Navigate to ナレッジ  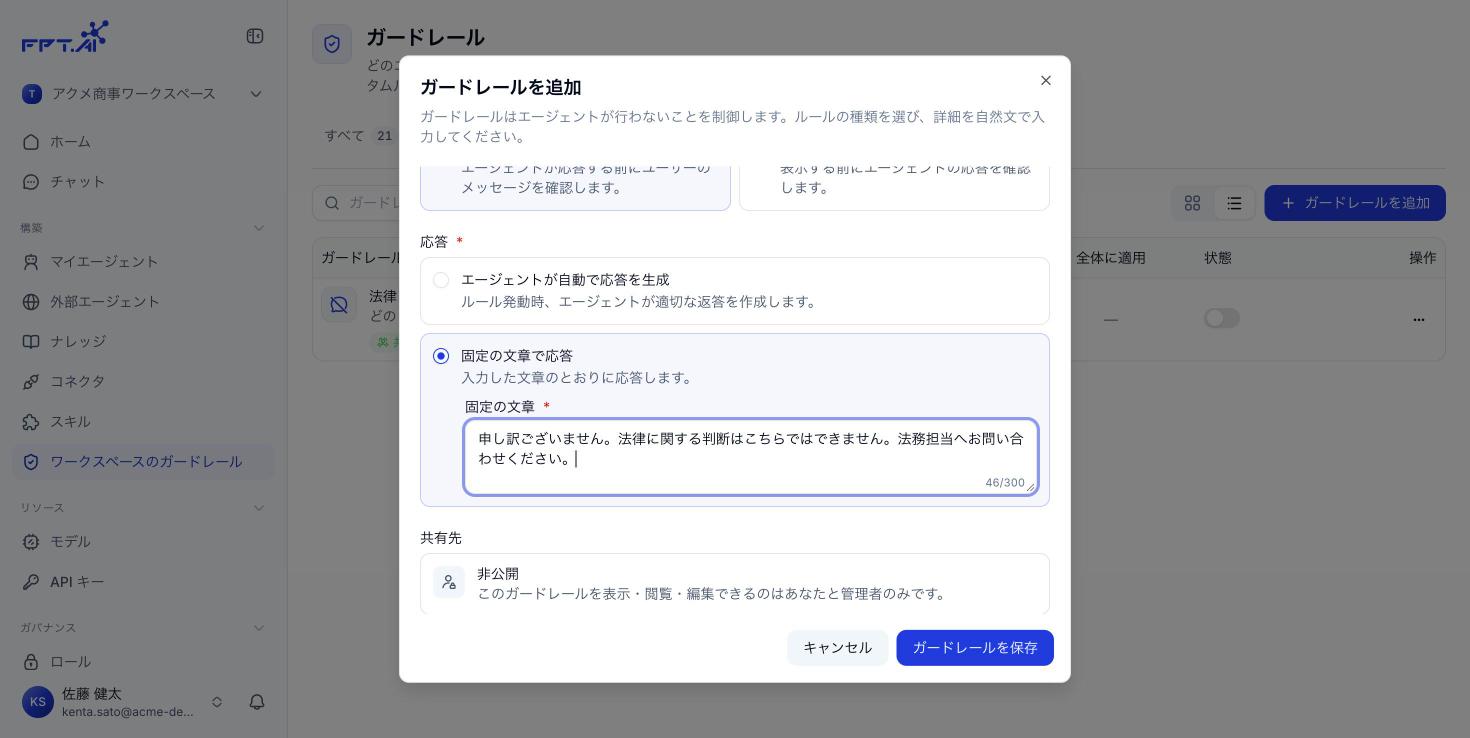[x=144, y=342]
